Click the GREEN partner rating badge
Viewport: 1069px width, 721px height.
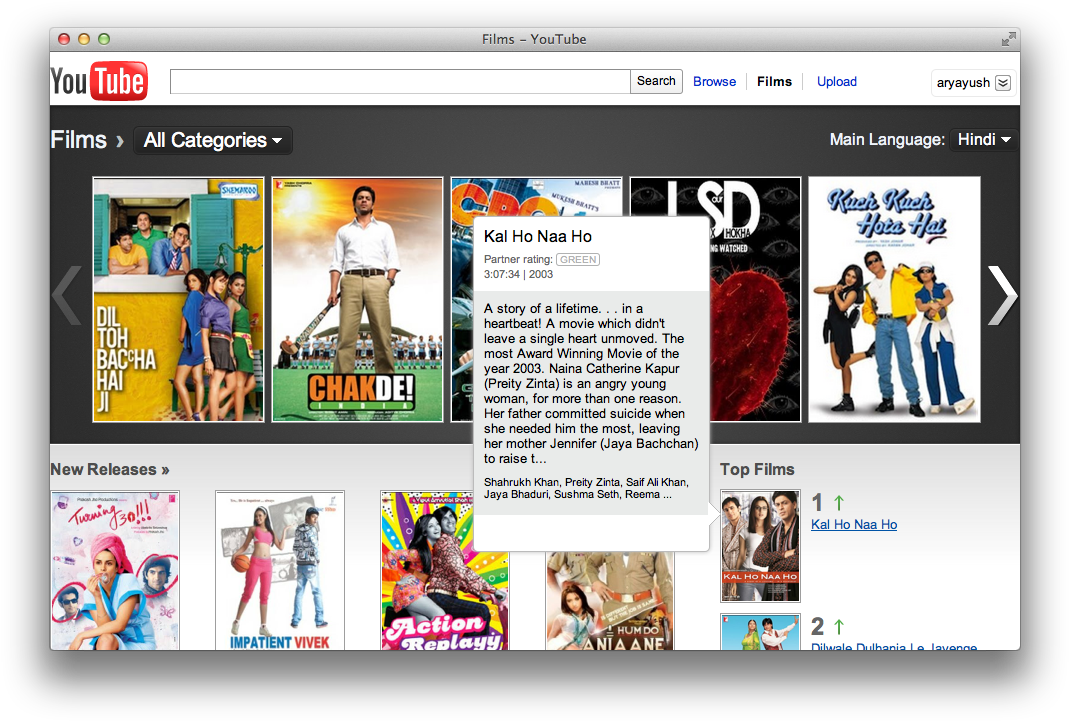578,260
